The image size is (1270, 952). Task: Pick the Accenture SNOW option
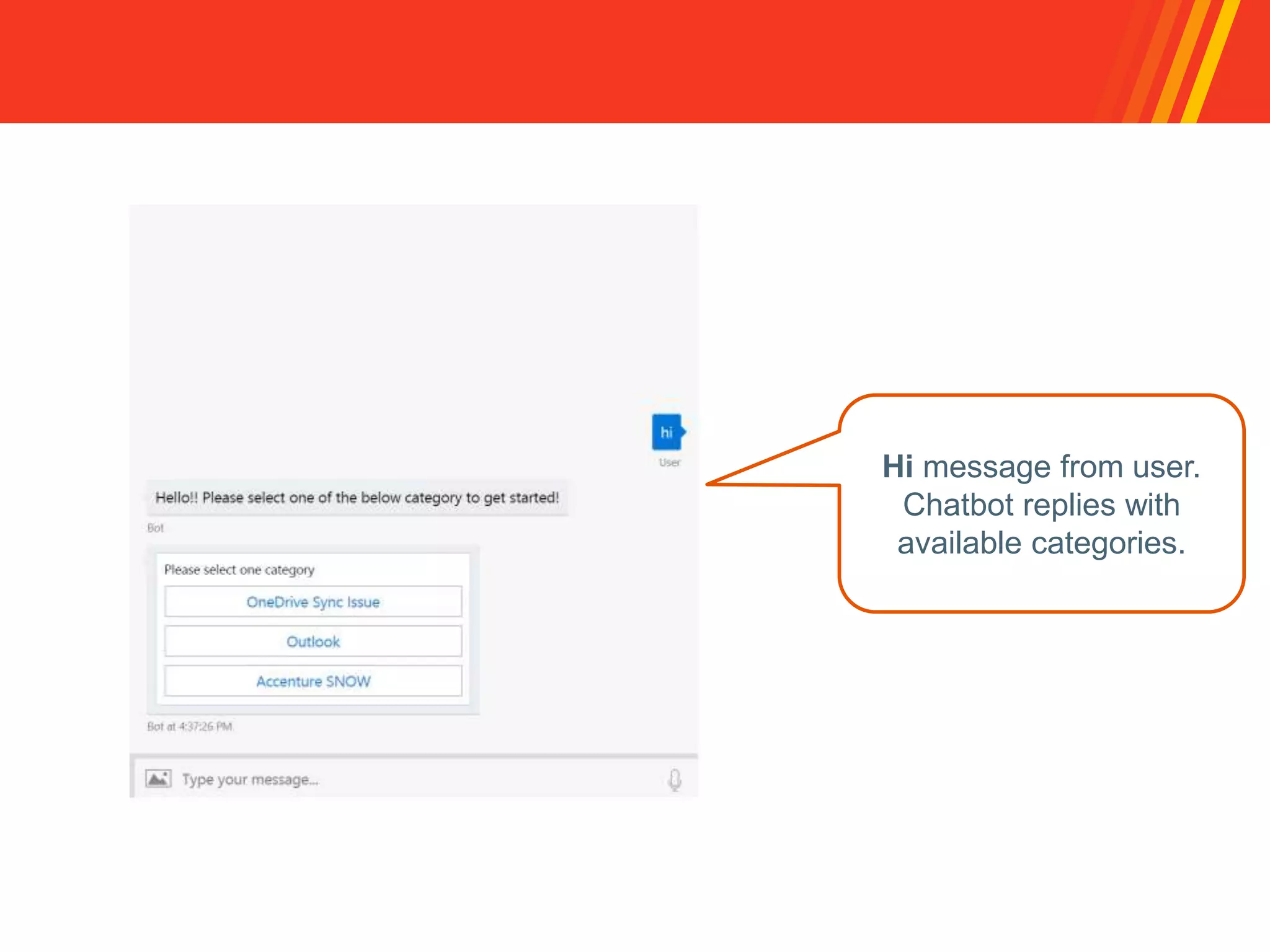313,681
